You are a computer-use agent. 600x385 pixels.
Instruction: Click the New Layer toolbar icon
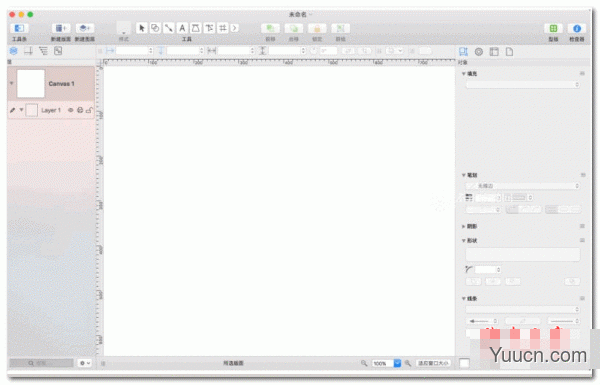tap(85, 28)
